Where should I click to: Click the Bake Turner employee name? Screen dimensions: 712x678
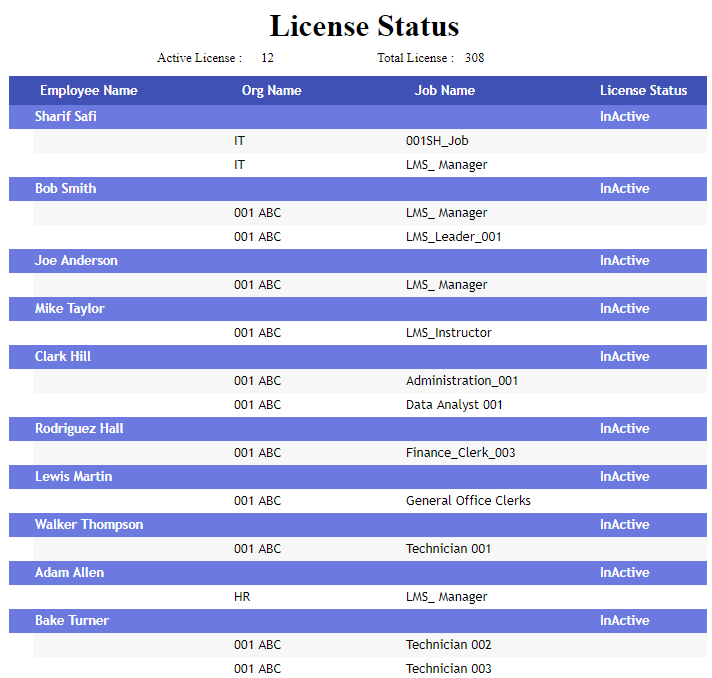pos(72,621)
